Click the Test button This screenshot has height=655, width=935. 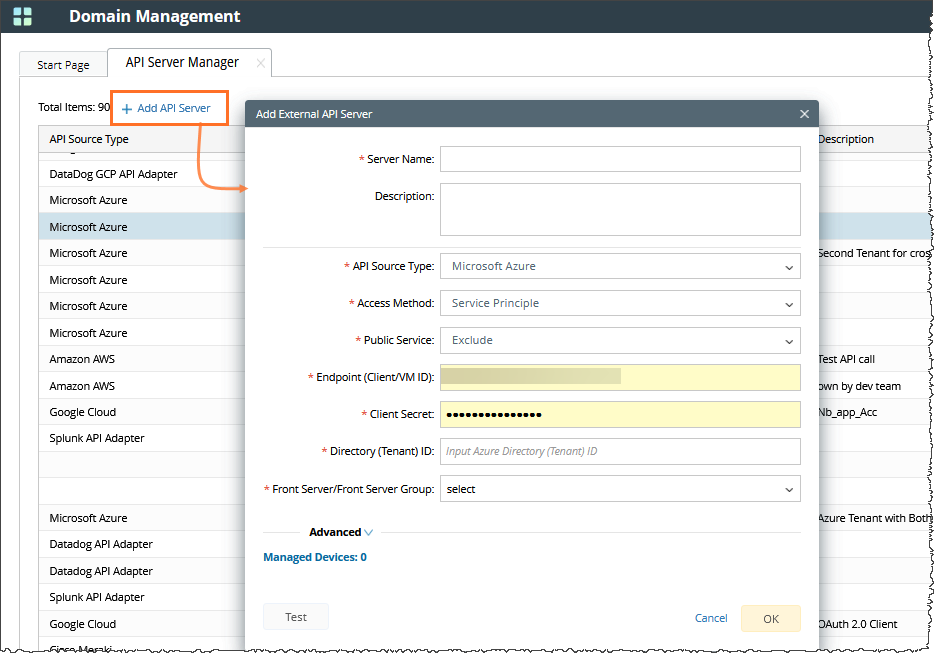point(296,618)
